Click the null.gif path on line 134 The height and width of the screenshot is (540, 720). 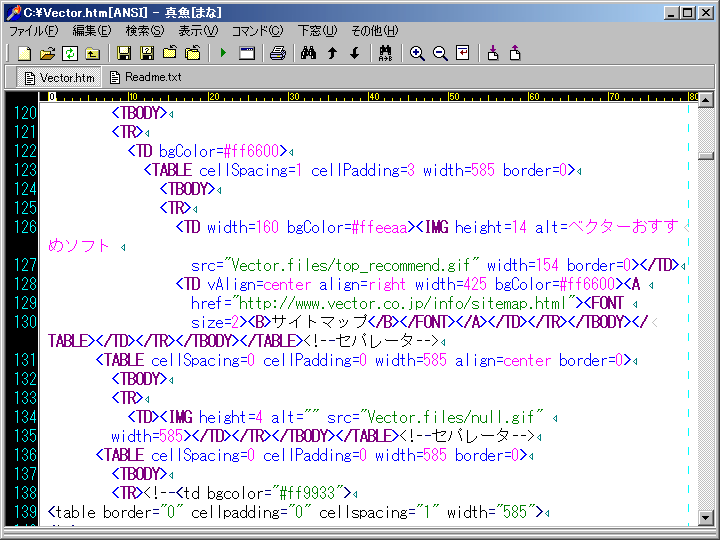coord(451,417)
